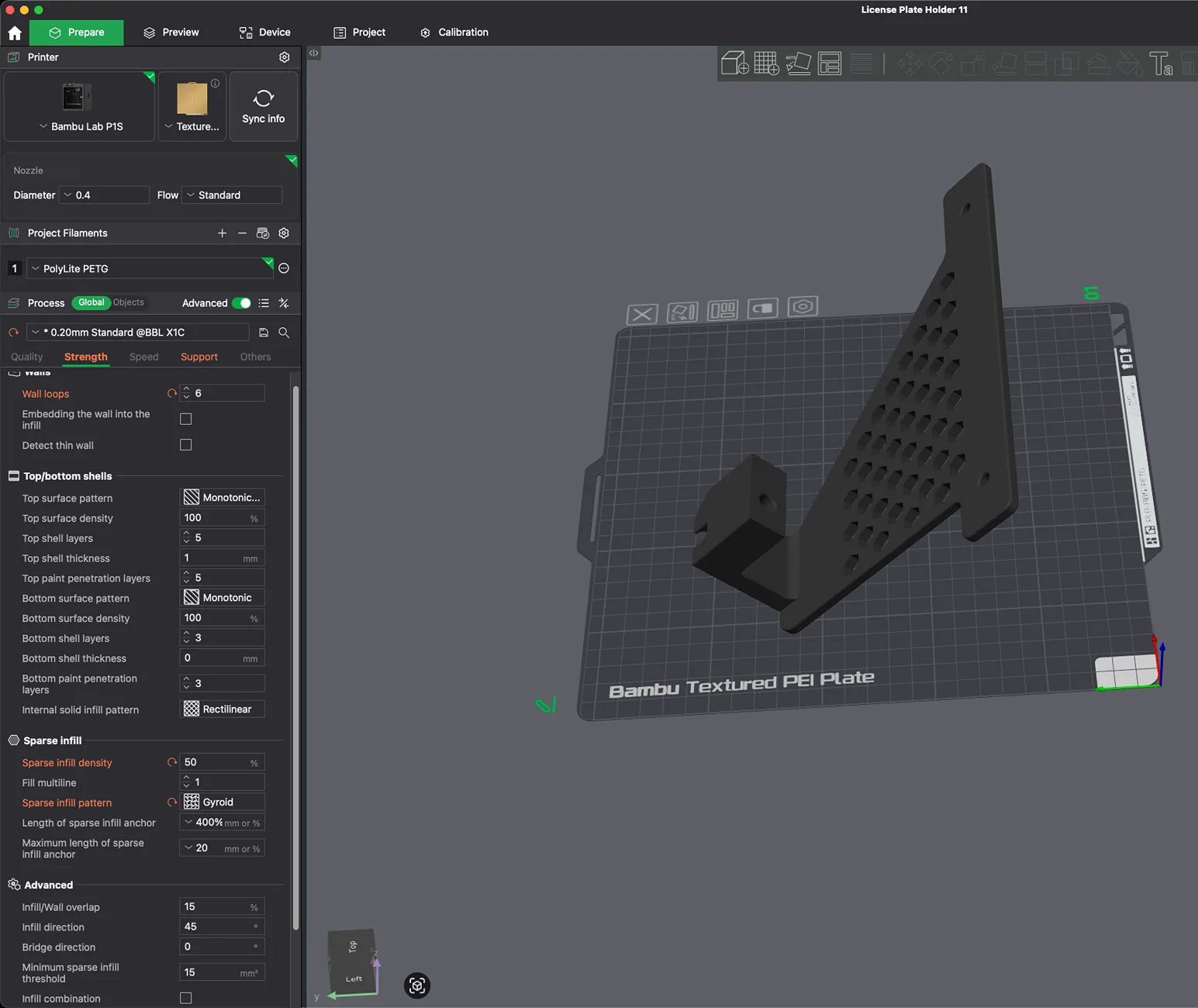Click Arrange all objects icon
Image resolution: width=1198 pixels, height=1008 pixels.
830,63
